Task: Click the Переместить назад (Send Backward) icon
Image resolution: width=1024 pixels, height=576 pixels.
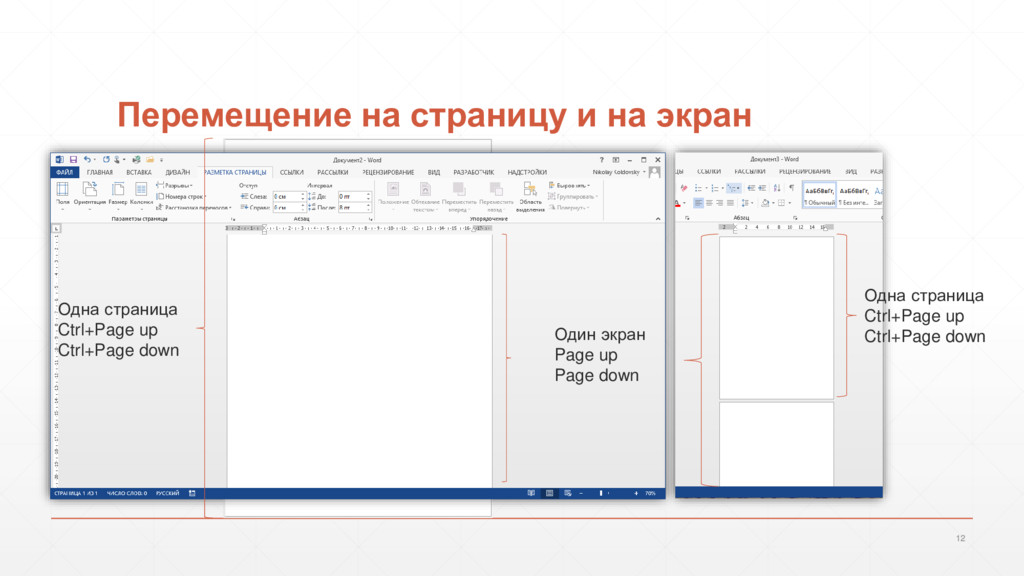Action: (x=495, y=189)
